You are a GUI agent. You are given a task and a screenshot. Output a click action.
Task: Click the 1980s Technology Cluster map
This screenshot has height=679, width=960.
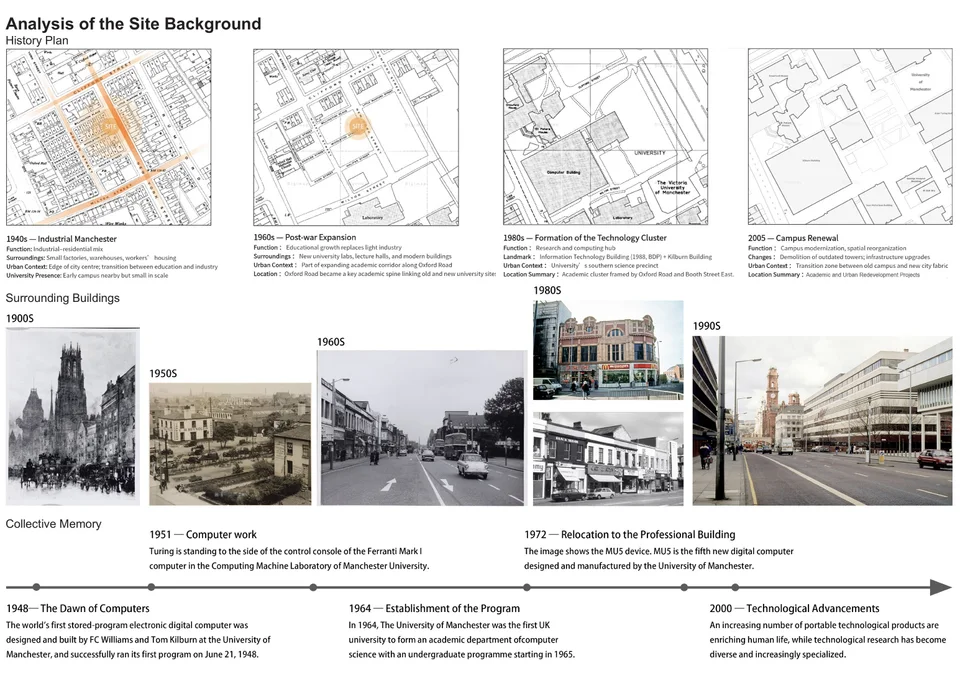coord(606,137)
